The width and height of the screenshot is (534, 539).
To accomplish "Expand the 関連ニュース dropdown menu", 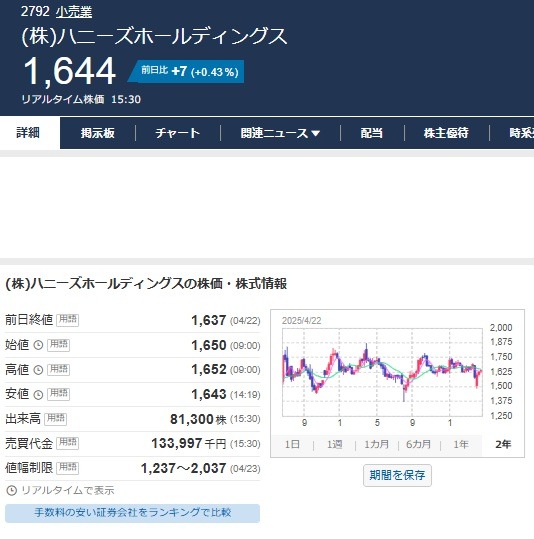I will (280, 133).
